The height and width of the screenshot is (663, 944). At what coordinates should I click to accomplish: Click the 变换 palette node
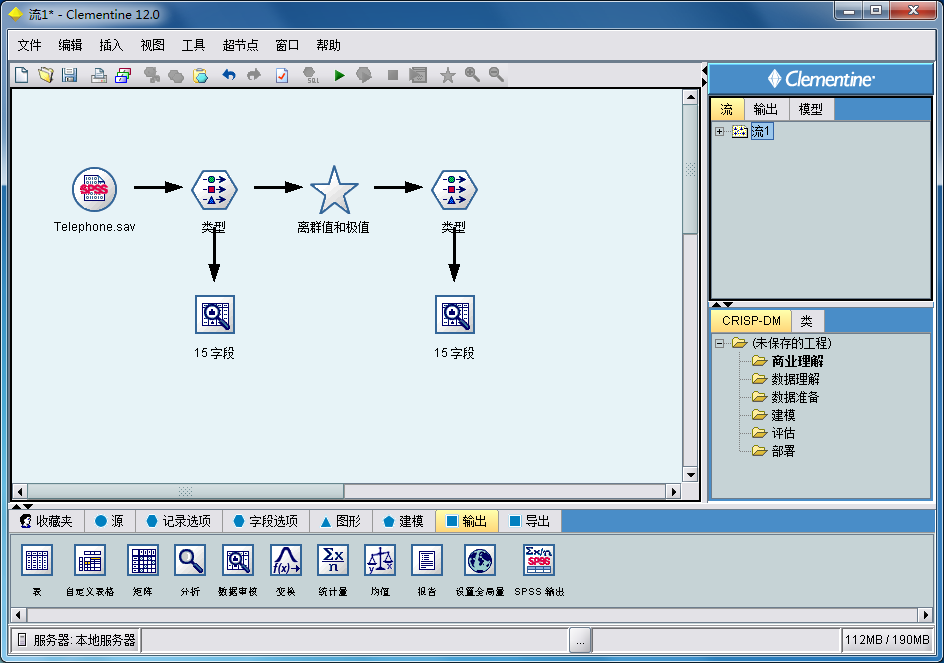coord(286,560)
